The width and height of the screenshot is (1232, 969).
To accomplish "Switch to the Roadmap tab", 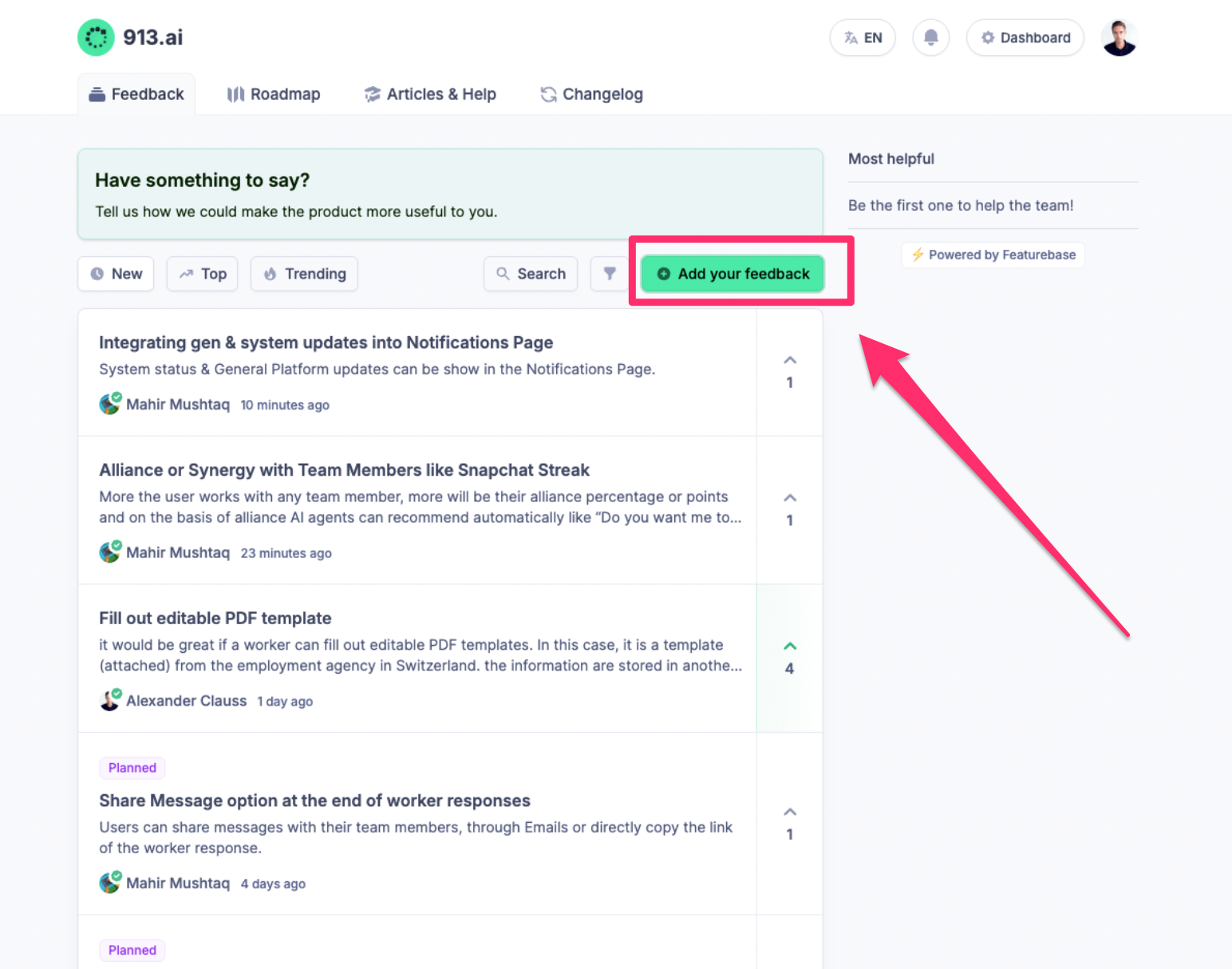I will coord(274,94).
